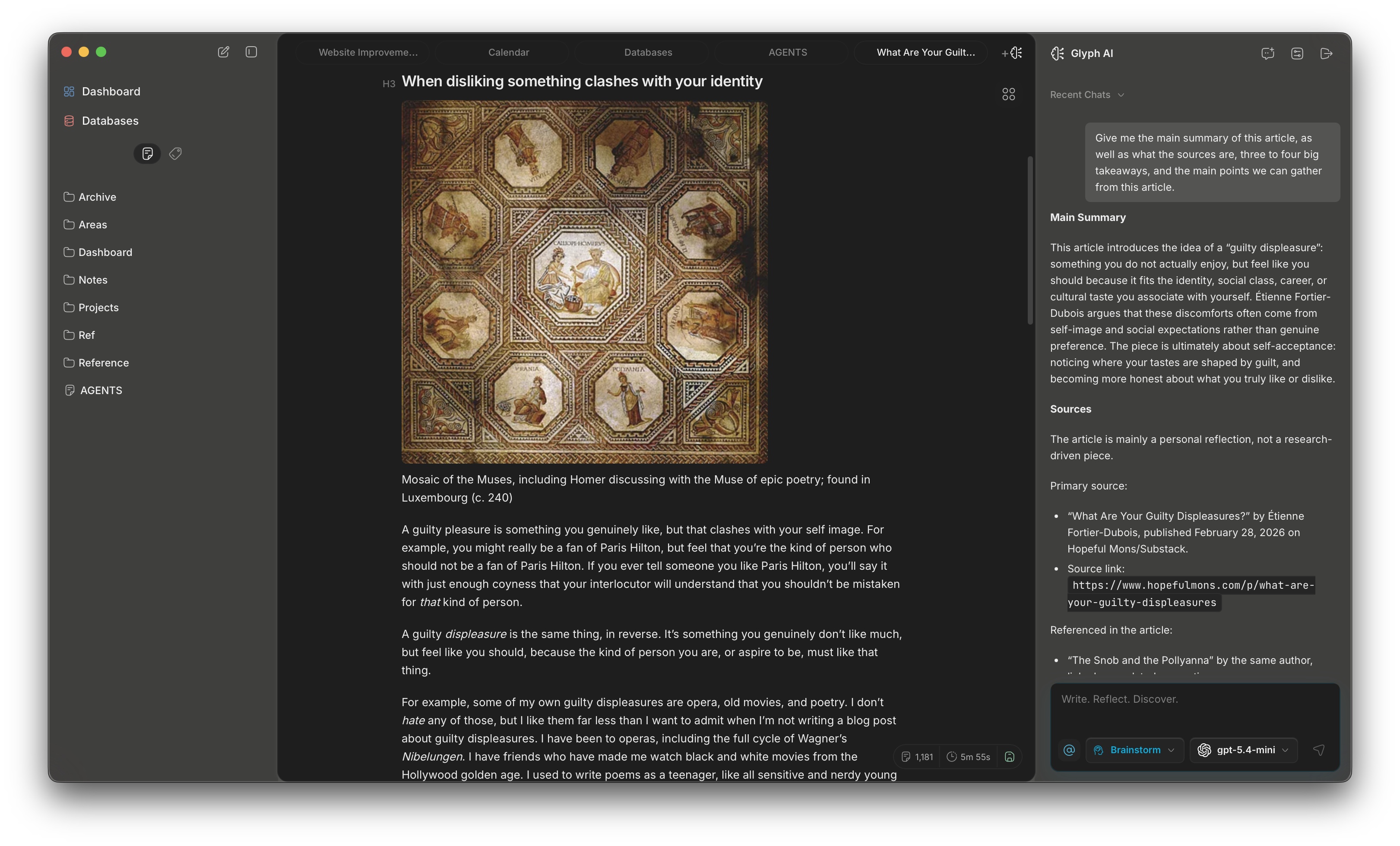Select the compose new note pencil icon
The width and height of the screenshot is (1400, 846).
223,52
